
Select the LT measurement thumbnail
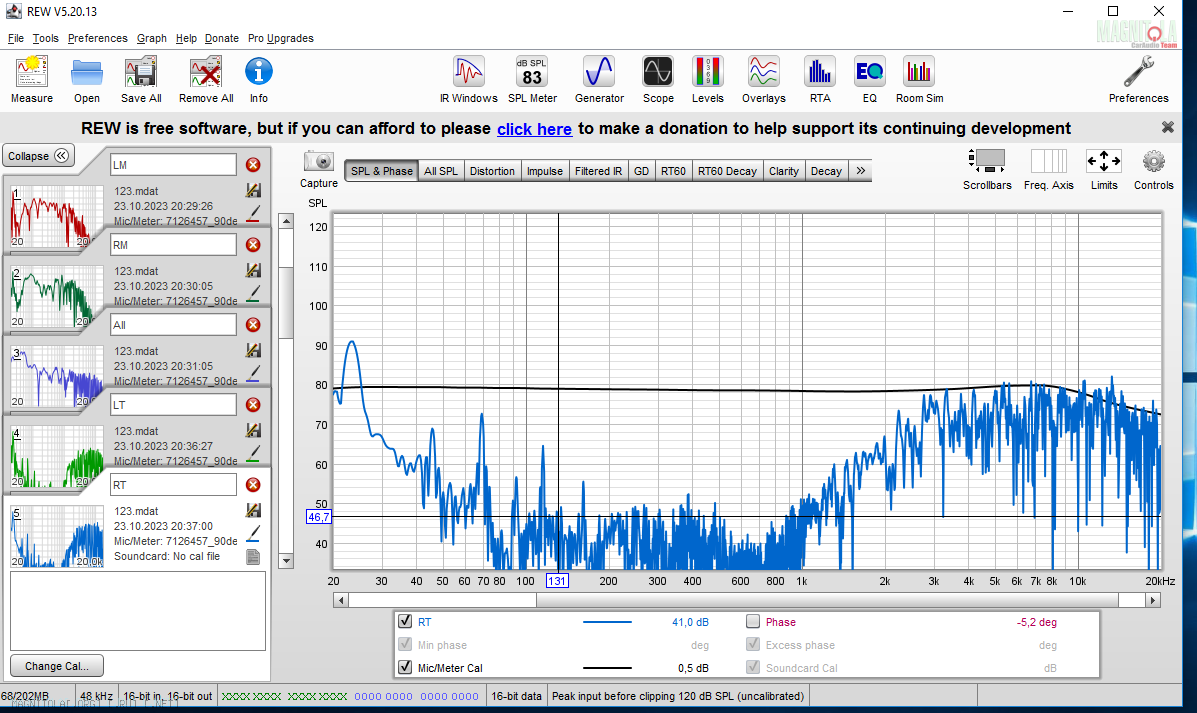(57, 457)
